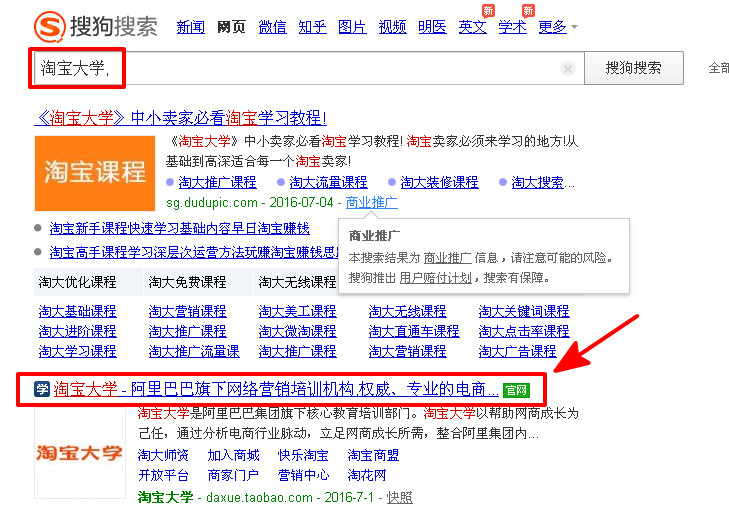Expand the 更多 dropdown arrow
The height and width of the screenshot is (514, 729).
[575, 27]
